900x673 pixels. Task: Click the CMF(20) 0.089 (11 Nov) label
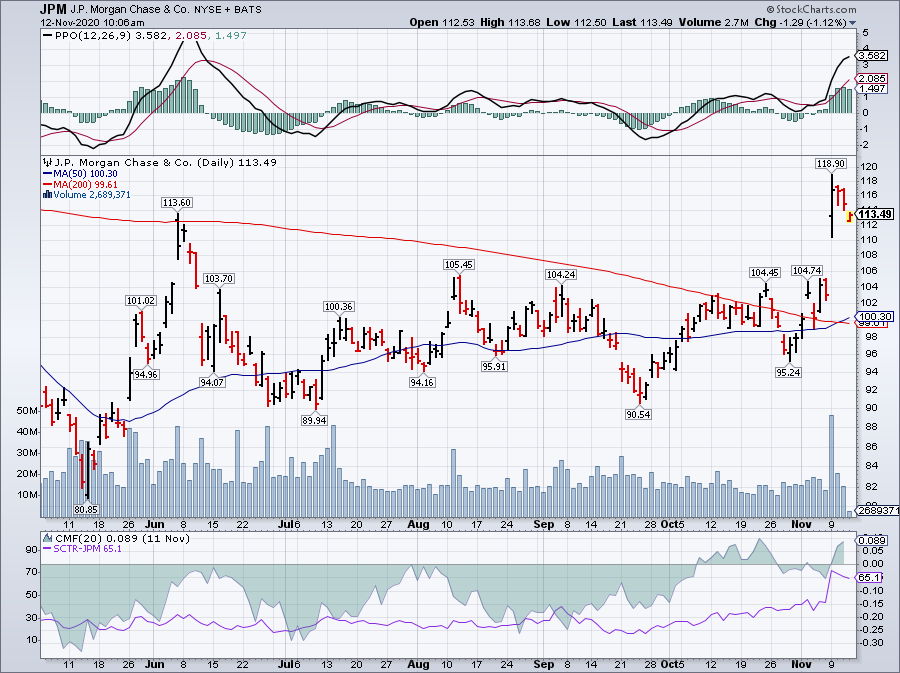coord(122,538)
